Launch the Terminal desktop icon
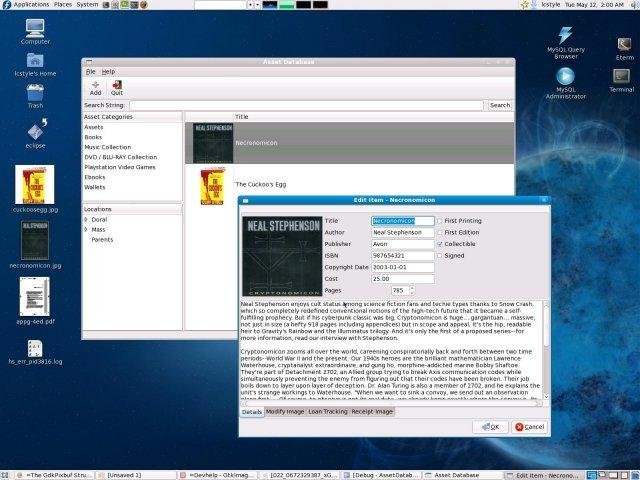This screenshot has height=480, width=640. point(621,76)
